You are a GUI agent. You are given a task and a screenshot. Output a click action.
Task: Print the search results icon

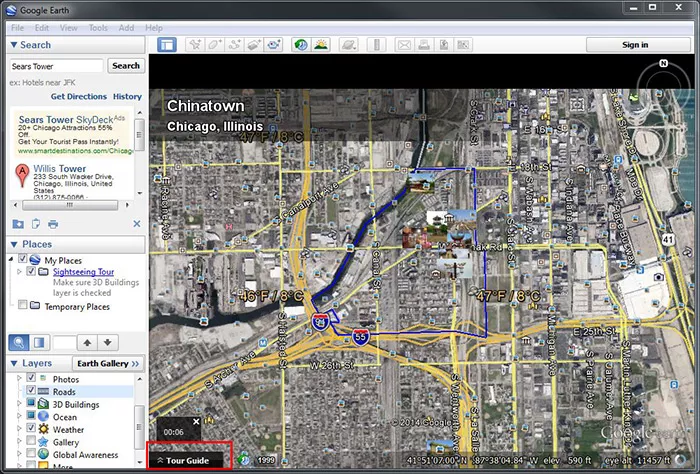pyautogui.click(x=53, y=224)
